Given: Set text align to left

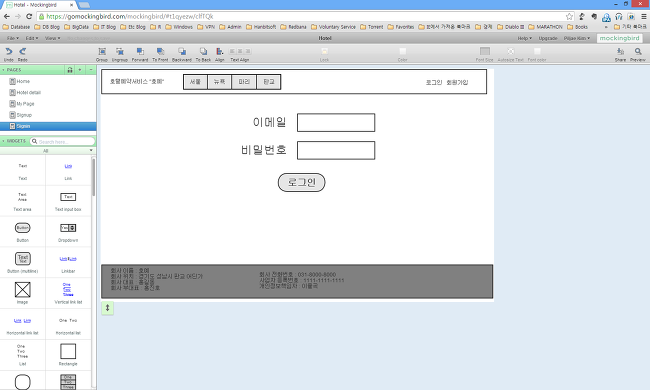Looking at the screenshot, I should pos(232,51).
